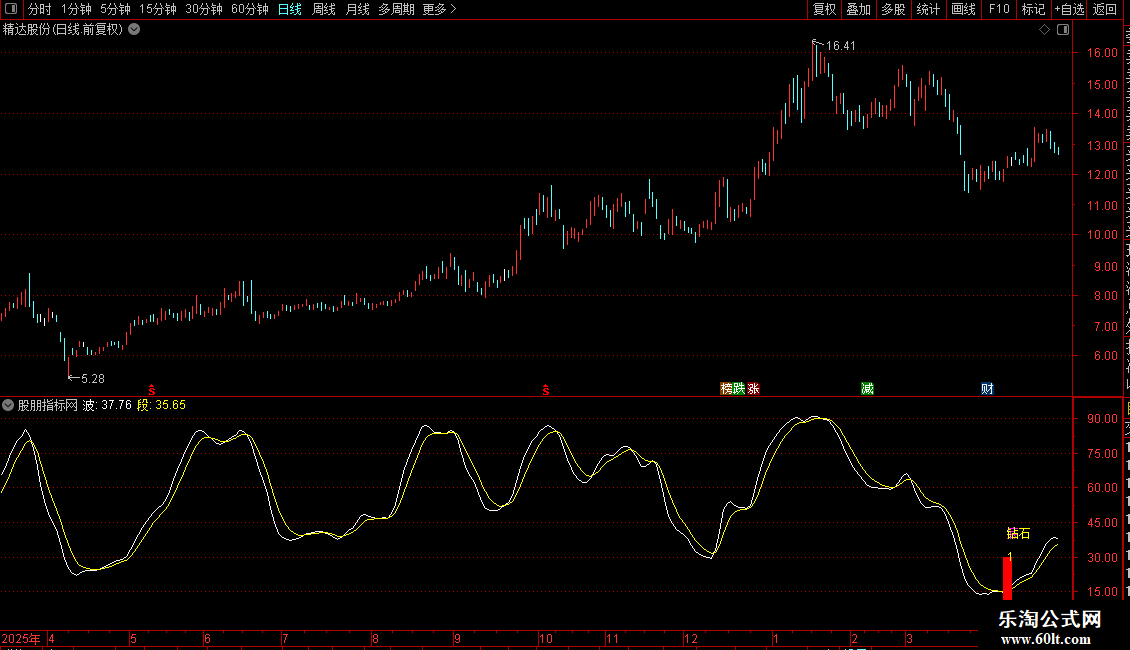Screen dimensions: 1130x650
Task: Activate the 画线 drawing tools button
Action: pyautogui.click(x=963, y=9)
